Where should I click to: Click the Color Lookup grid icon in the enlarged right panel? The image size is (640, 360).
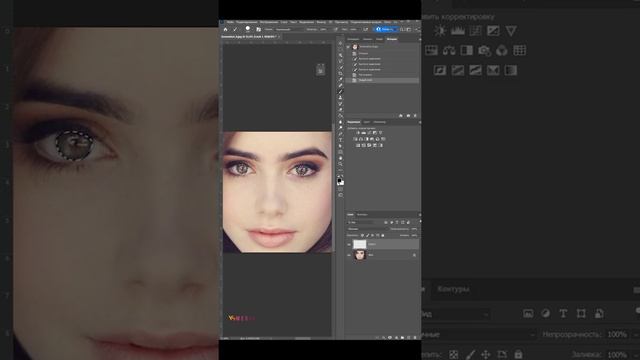tap(519, 50)
